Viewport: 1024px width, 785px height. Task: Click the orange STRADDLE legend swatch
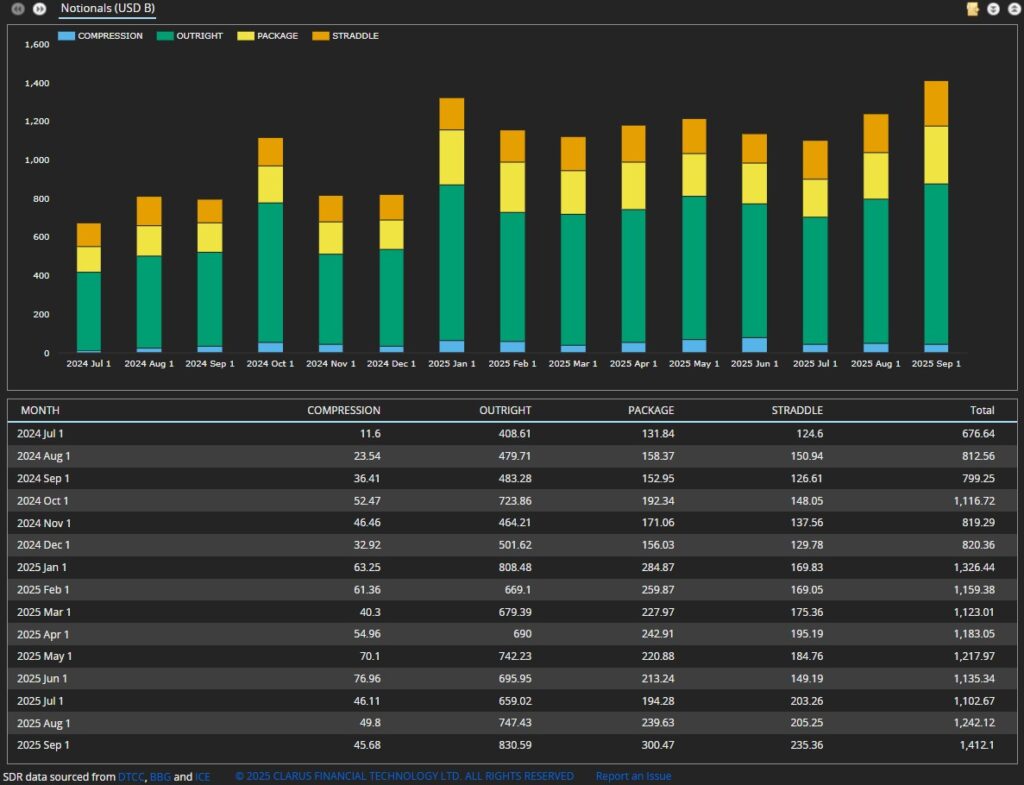click(320, 36)
